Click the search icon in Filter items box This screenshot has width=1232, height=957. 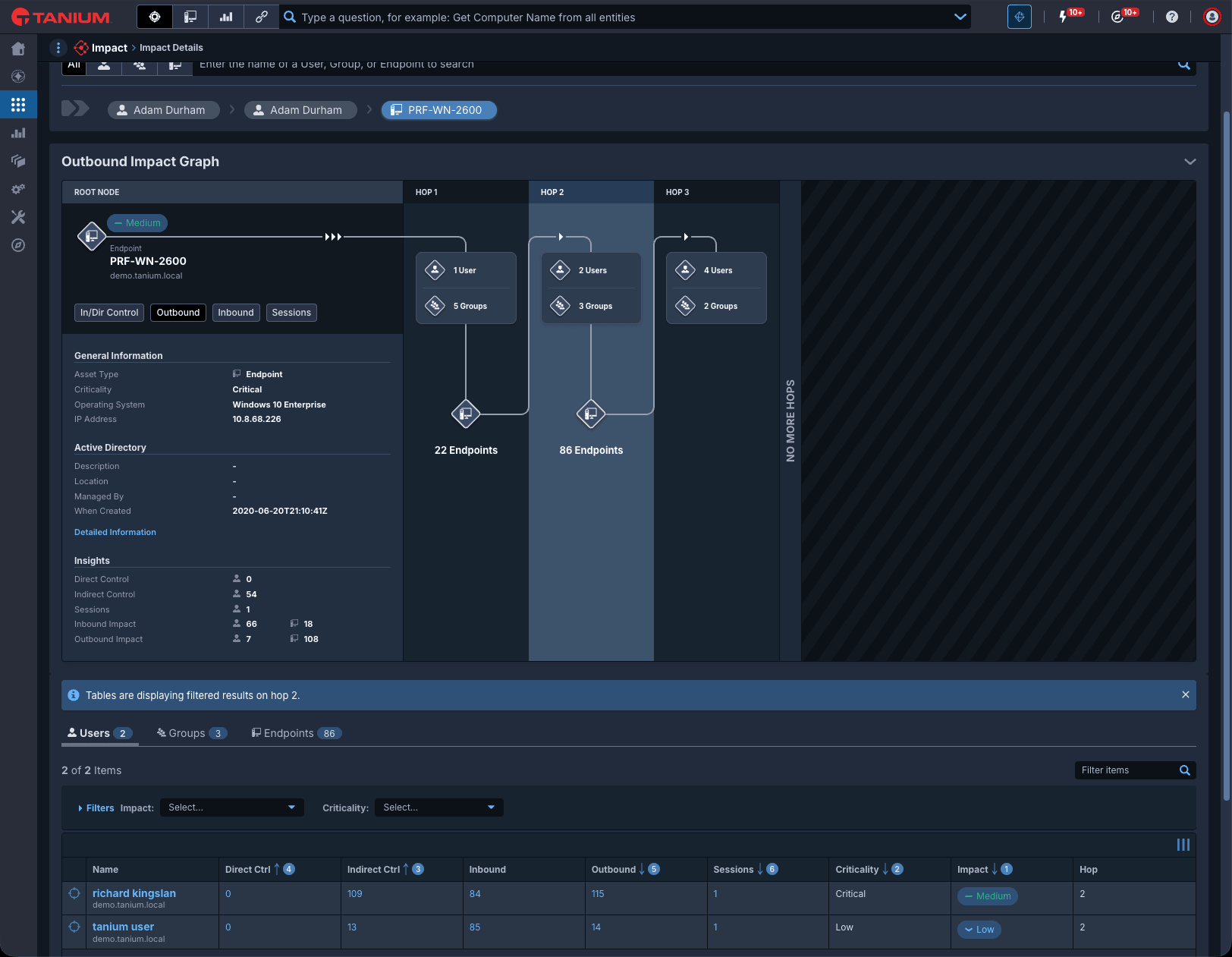coord(1185,770)
